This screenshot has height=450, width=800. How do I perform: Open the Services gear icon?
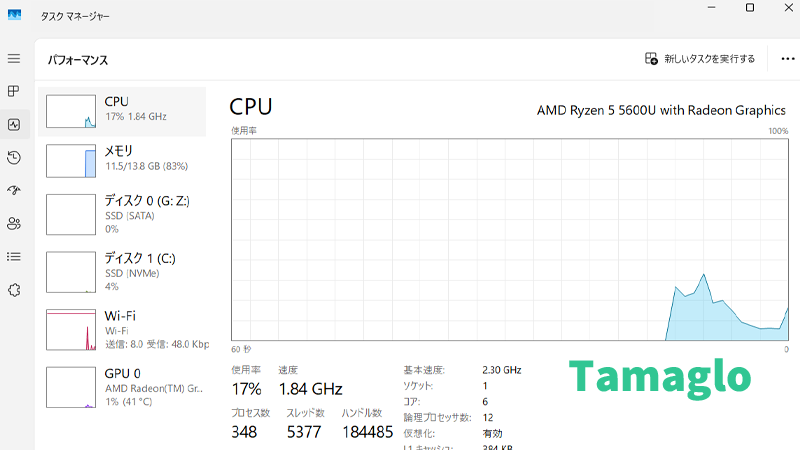(x=14, y=289)
